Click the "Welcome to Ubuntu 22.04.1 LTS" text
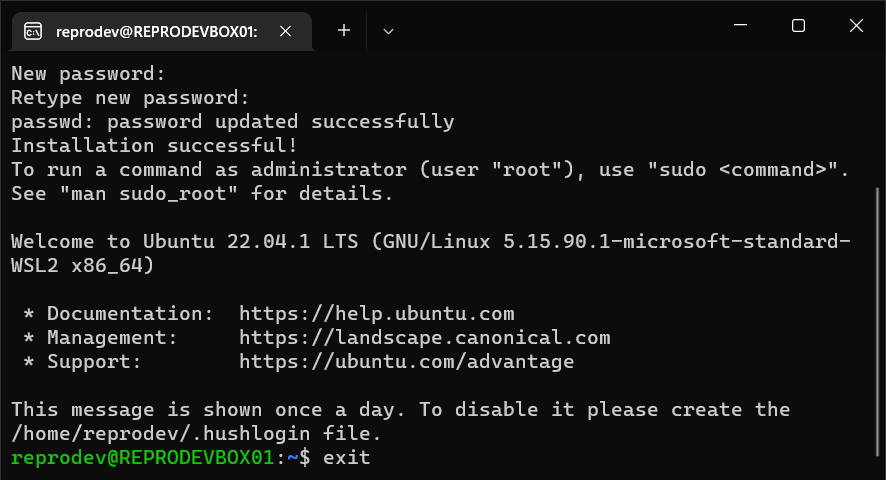Image resolution: width=886 pixels, height=480 pixels. tap(184, 241)
